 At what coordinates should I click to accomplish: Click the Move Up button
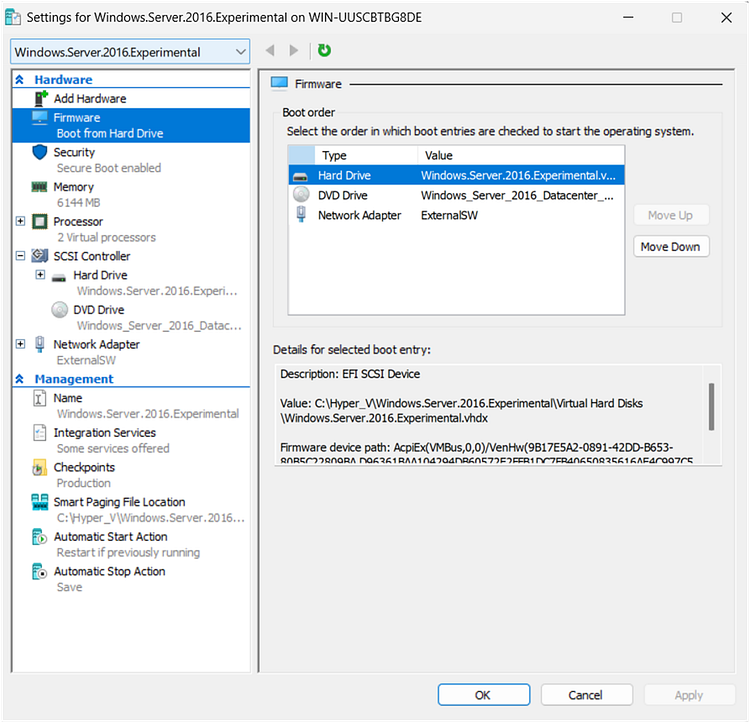671,215
